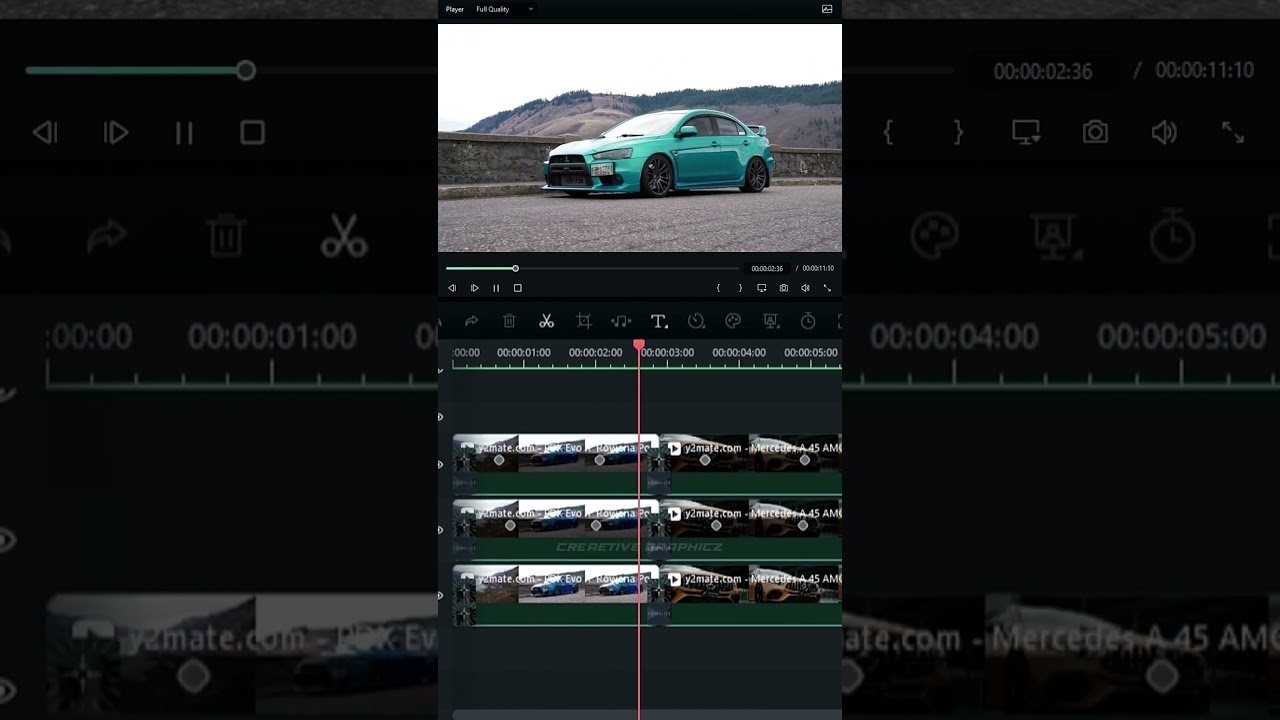The image size is (1280, 720).
Task: Set the mark in point with left brace
Action: click(x=718, y=288)
